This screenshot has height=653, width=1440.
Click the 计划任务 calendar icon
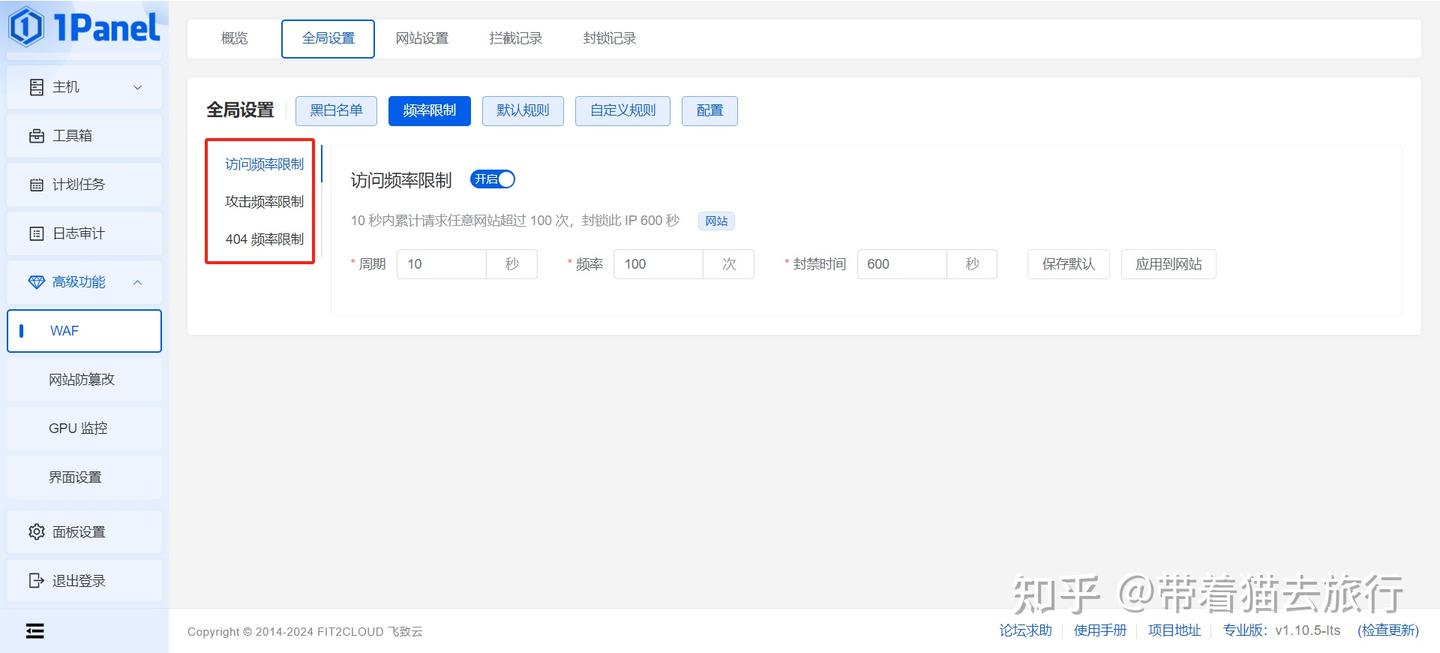37,184
